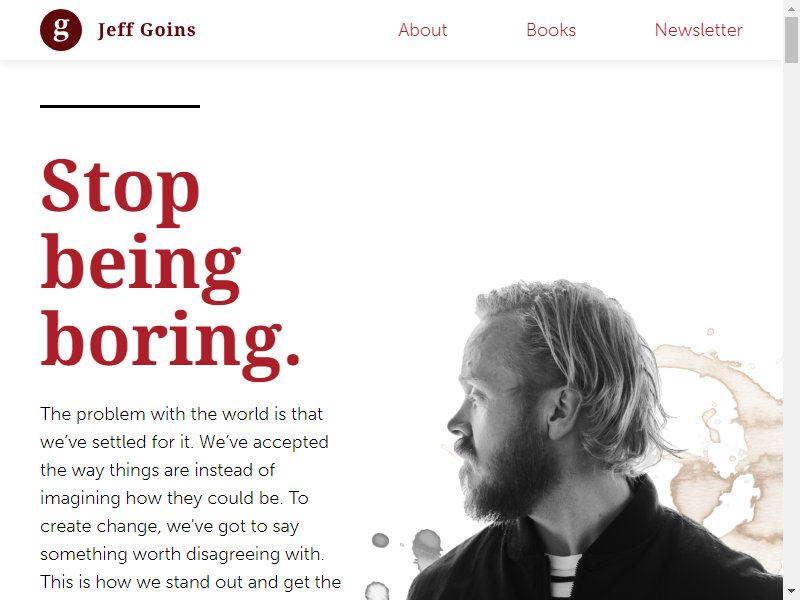This screenshot has width=800, height=600.
Task: Click the black horizontal line above the headline
Action: tap(120, 106)
